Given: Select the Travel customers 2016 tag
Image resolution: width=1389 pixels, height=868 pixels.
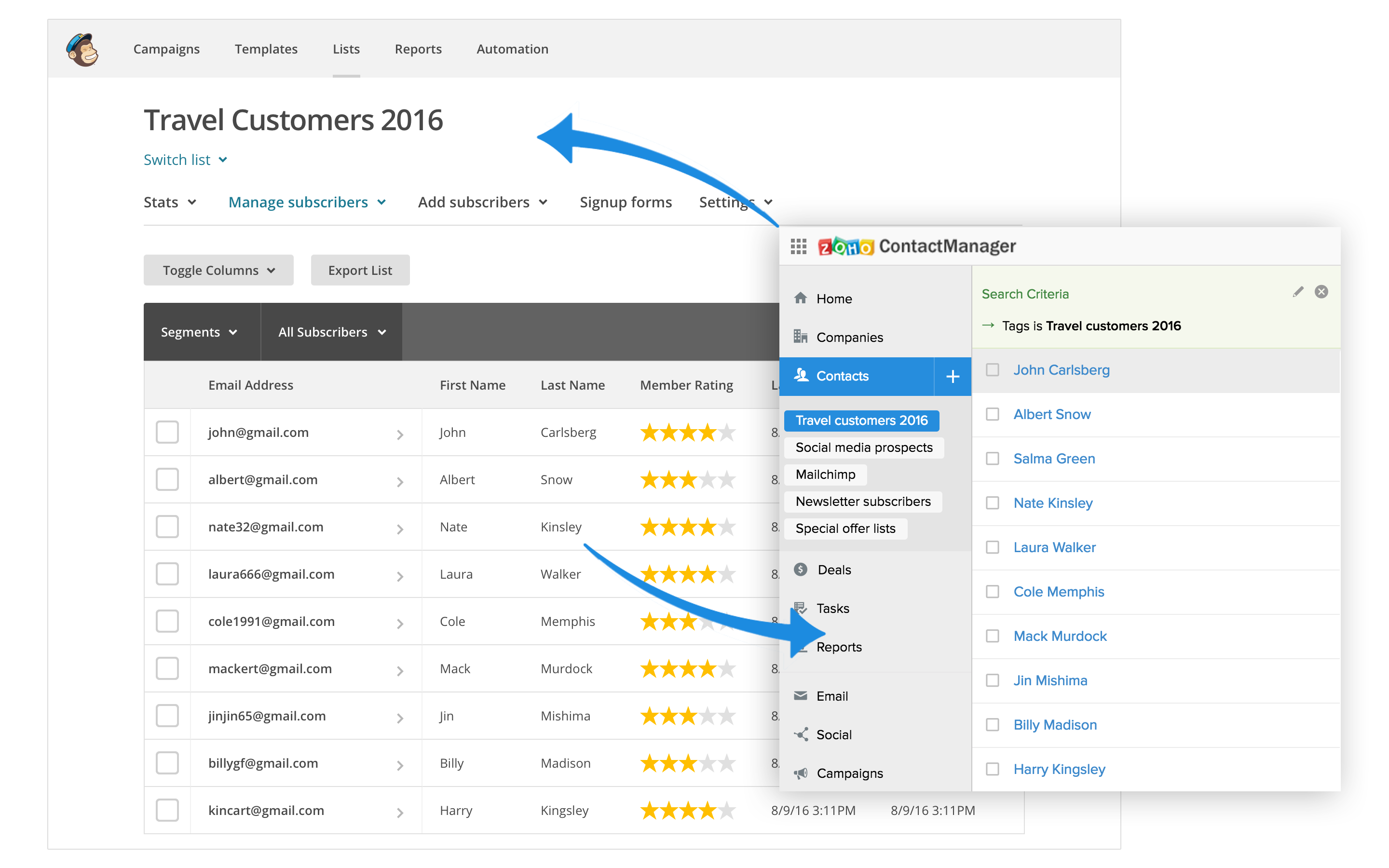Looking at the screenshot, I should point(861,420).
